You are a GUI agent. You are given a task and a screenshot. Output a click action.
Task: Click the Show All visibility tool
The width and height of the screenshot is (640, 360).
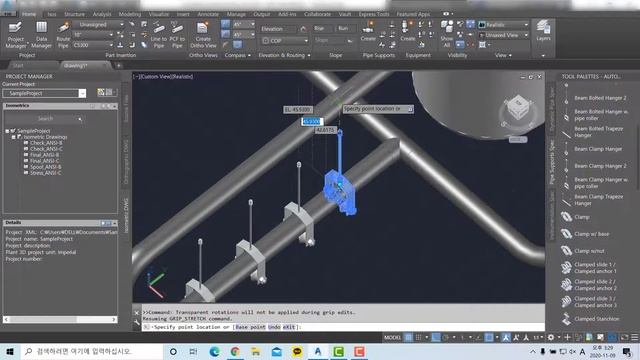tap(447, 33)
